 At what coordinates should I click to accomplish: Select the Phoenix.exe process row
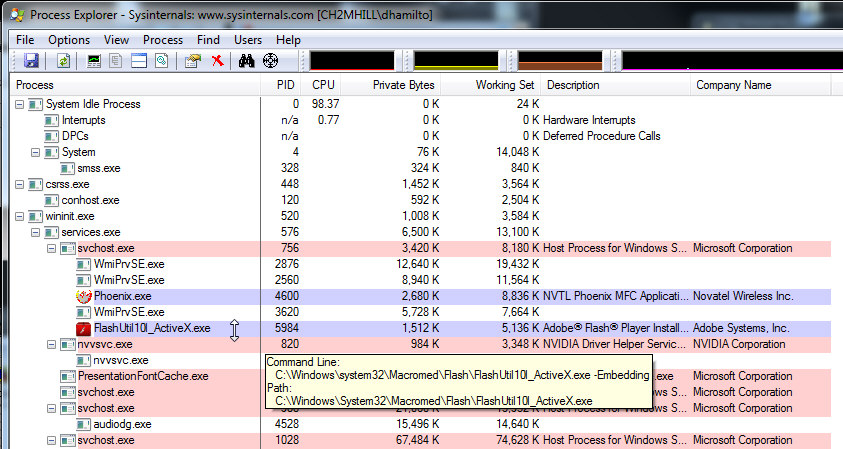pyautogui.click(x=422, y=296)
